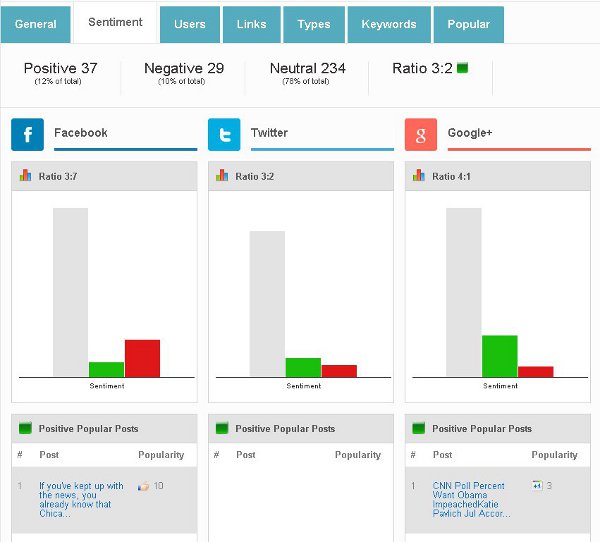Click Post column header in Twitter posts table

[x=246, y=455]
